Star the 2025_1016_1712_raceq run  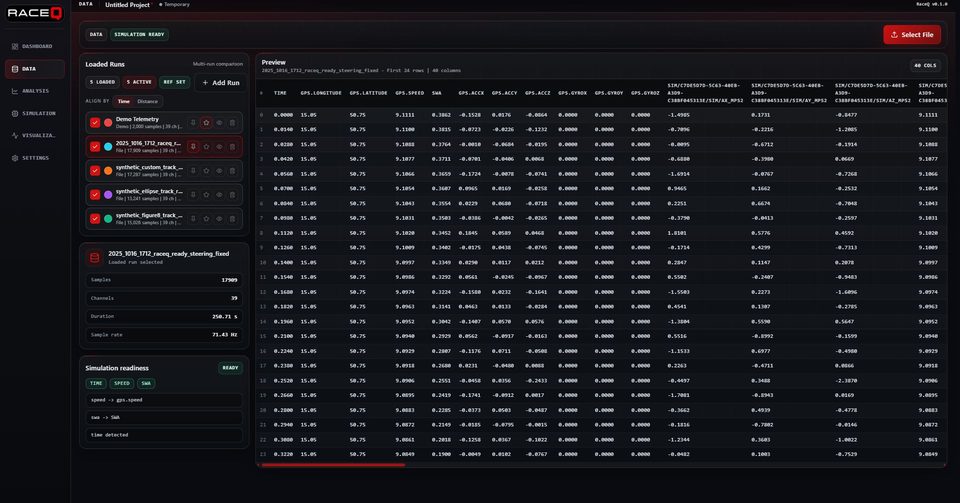(206, 147)
